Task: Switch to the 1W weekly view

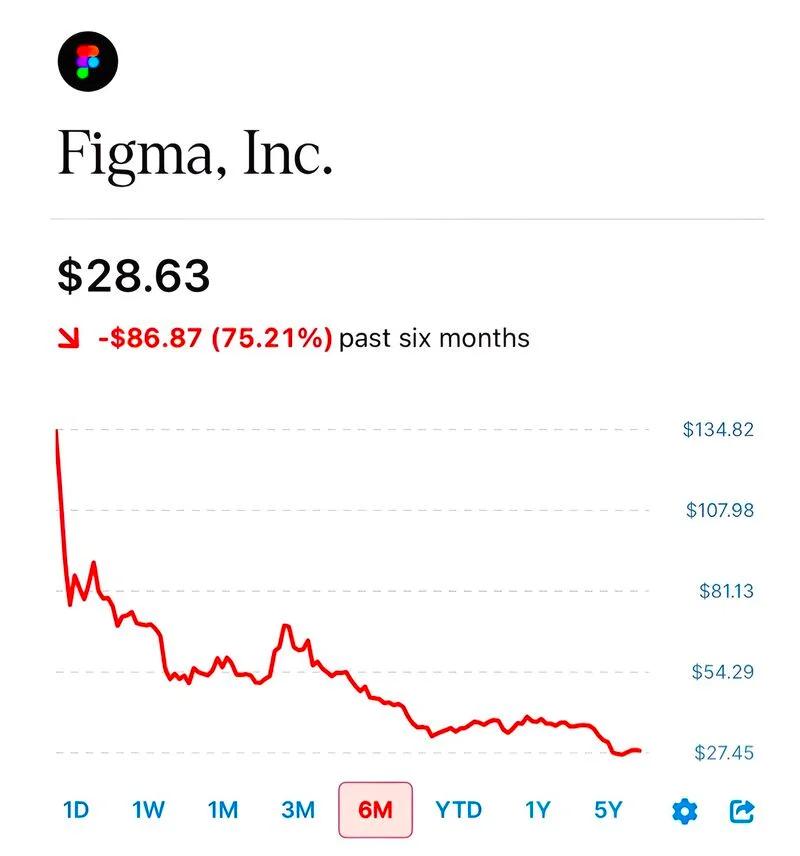Action: tap(148, 808)
